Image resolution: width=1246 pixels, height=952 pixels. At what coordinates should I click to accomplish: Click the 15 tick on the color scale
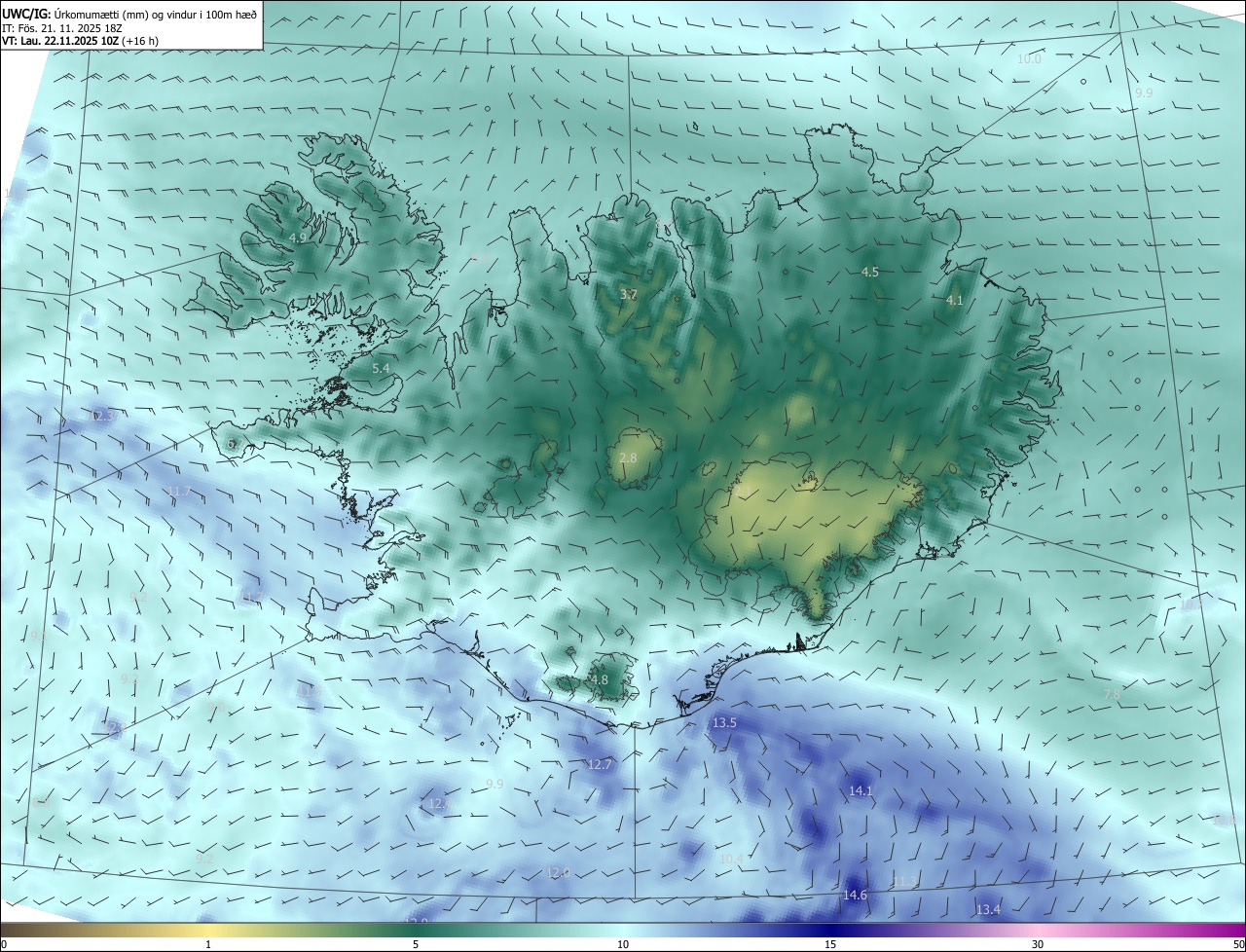(830, 945)
